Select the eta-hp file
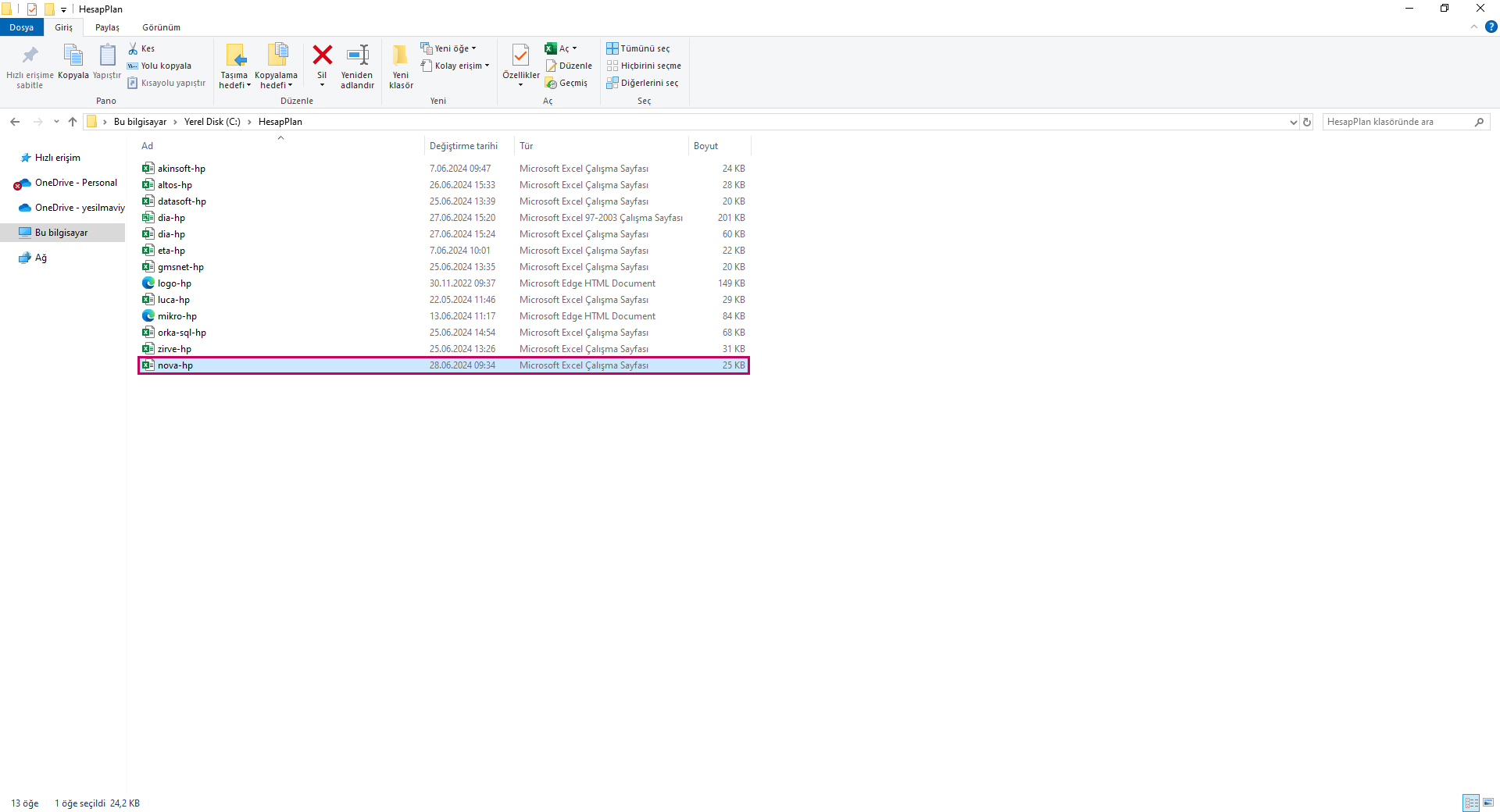This screenshot has width=1500, height=812. point(443,251)
